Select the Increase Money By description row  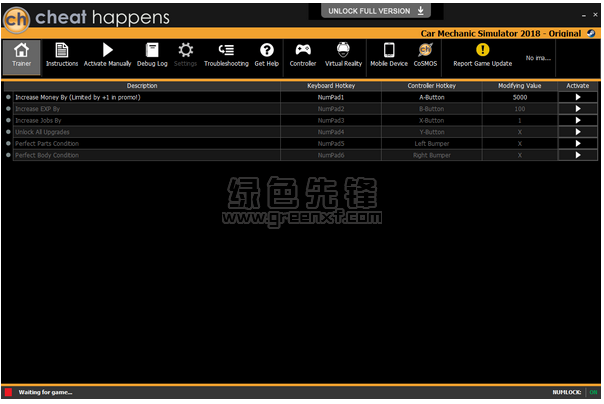tap(147, 97)
